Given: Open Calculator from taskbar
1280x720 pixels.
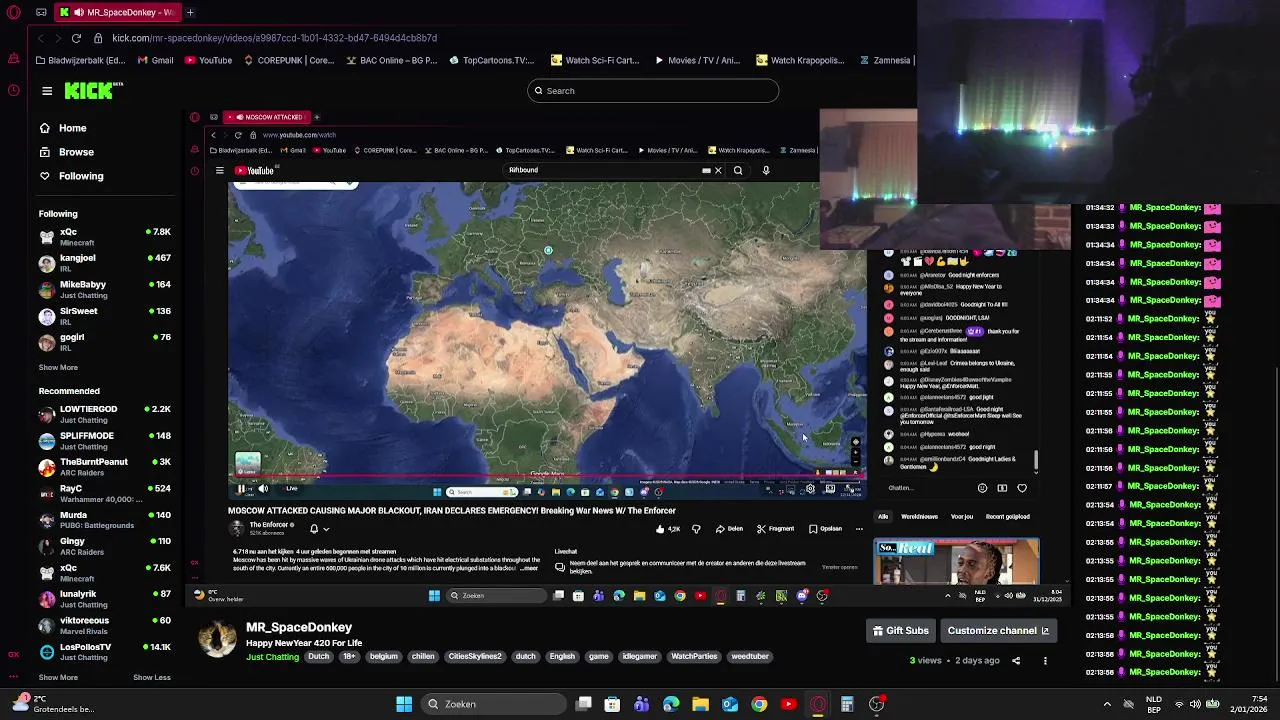Looking at the screenshot, I should tap(847, 704).
